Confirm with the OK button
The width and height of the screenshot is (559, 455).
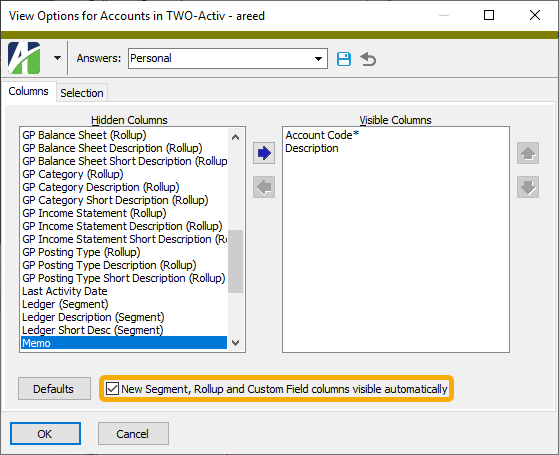[45, 434]
